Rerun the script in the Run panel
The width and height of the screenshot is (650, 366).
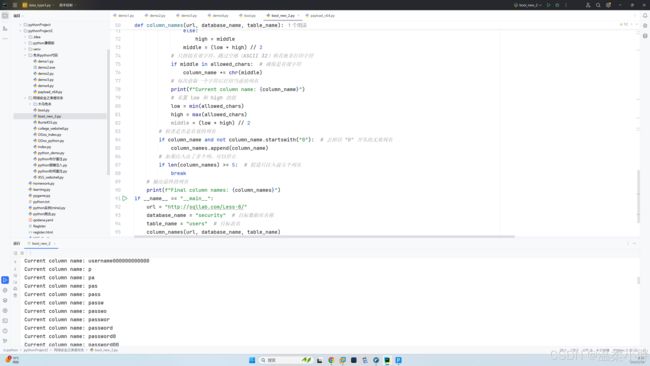[x=16, y=253]
